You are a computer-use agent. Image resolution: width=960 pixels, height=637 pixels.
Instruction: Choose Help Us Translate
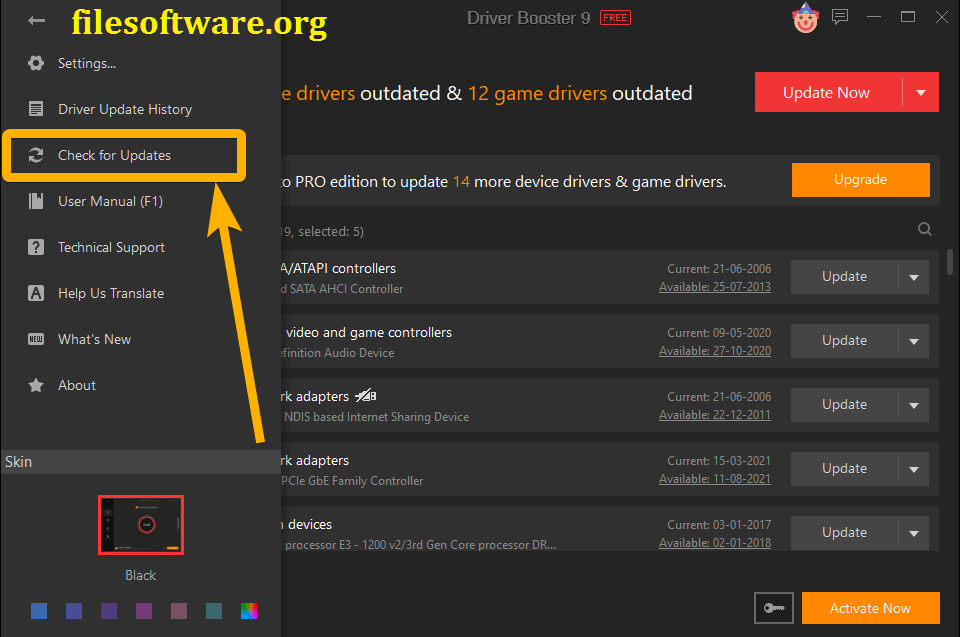click(x=111, y=293)
